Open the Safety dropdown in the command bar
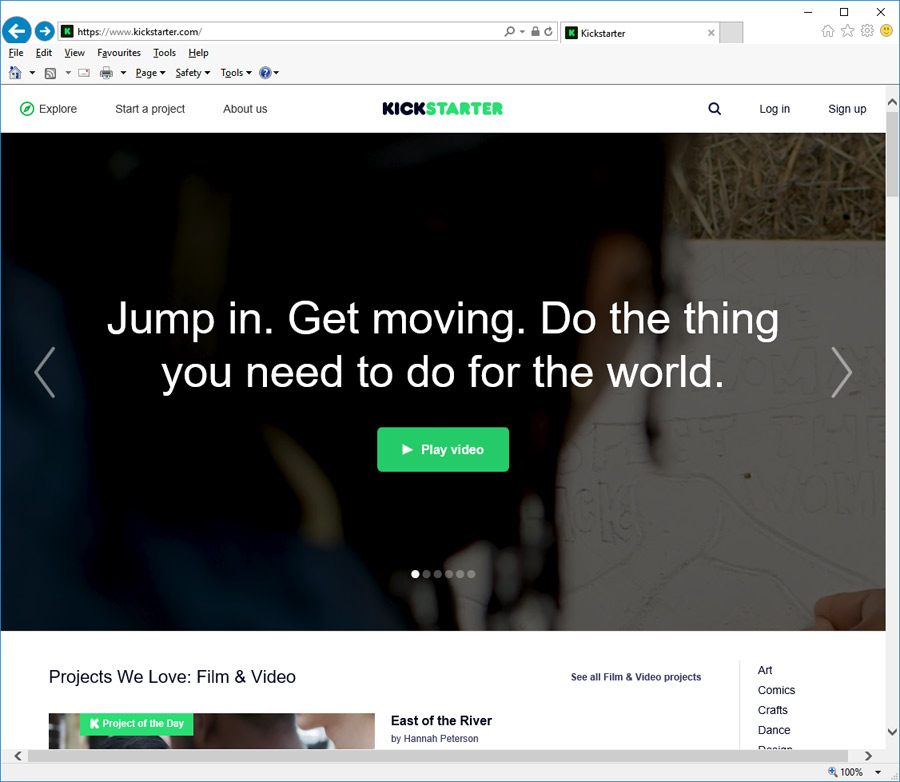This screenshot has height=782, width=900. click(x=193, y=73)
